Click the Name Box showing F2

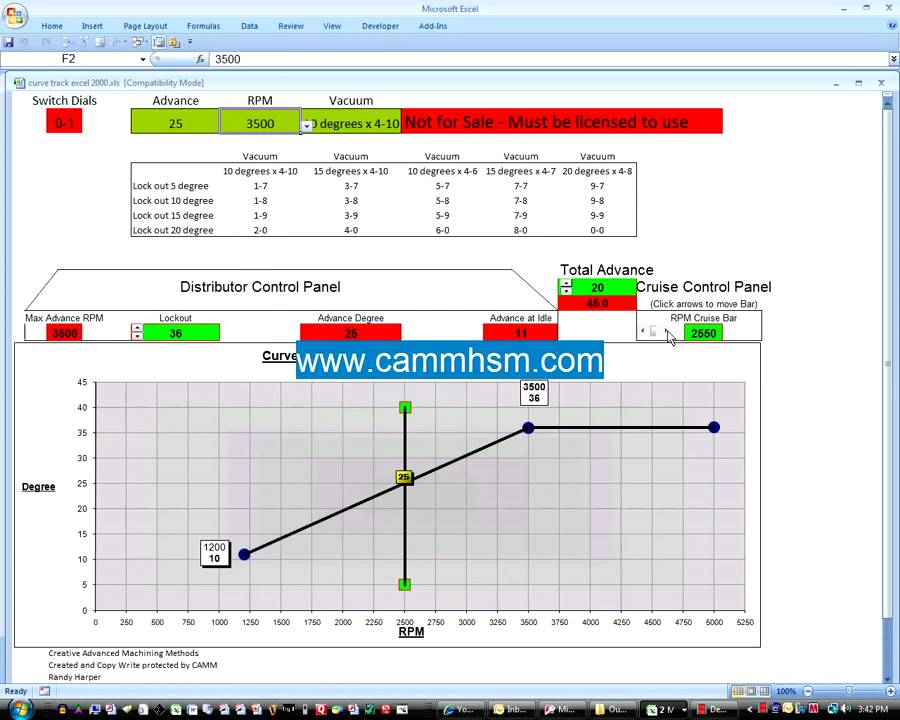point(69,59)
